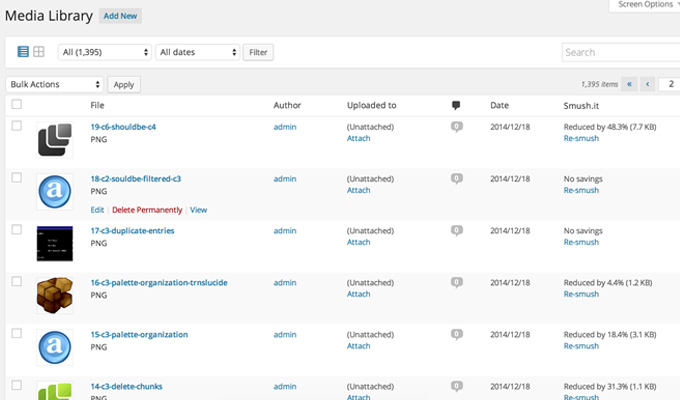Click admin author for 19-c6-shouldbe-c4
The image size is (680, 400).
tap(285, 127)
